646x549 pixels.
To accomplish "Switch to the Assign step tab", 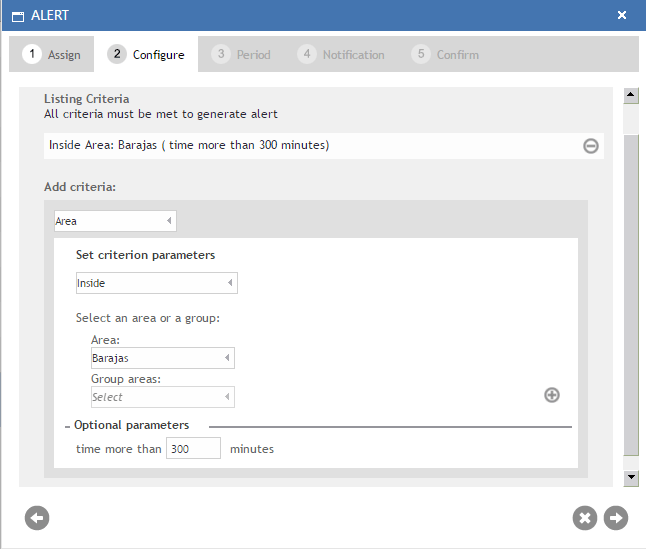I will coord(51,54).
